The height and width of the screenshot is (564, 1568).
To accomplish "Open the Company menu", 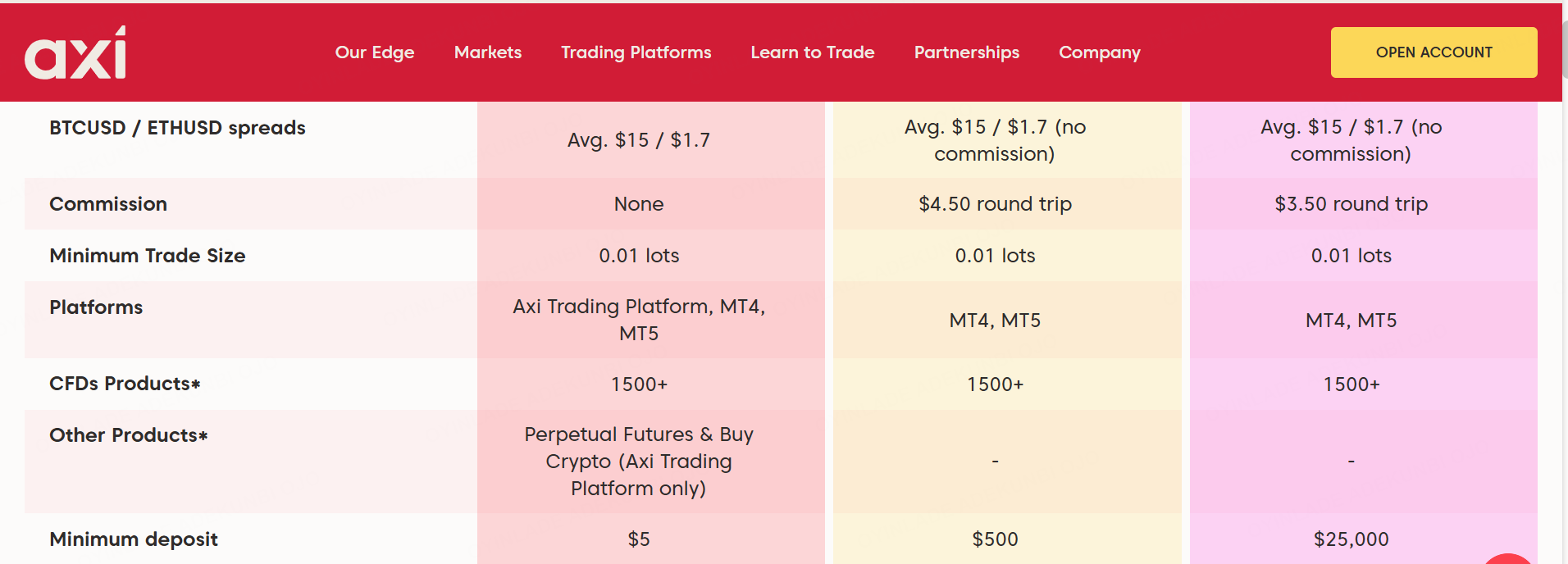I will [1100, 52].
